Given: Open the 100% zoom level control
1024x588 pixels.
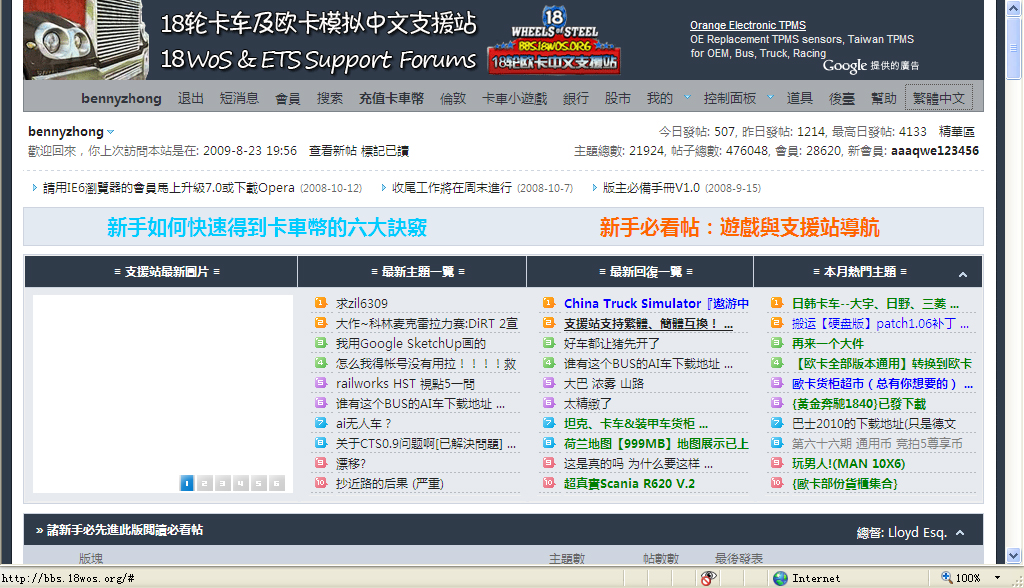Looking at the screenshot, I should pos(967,578).
